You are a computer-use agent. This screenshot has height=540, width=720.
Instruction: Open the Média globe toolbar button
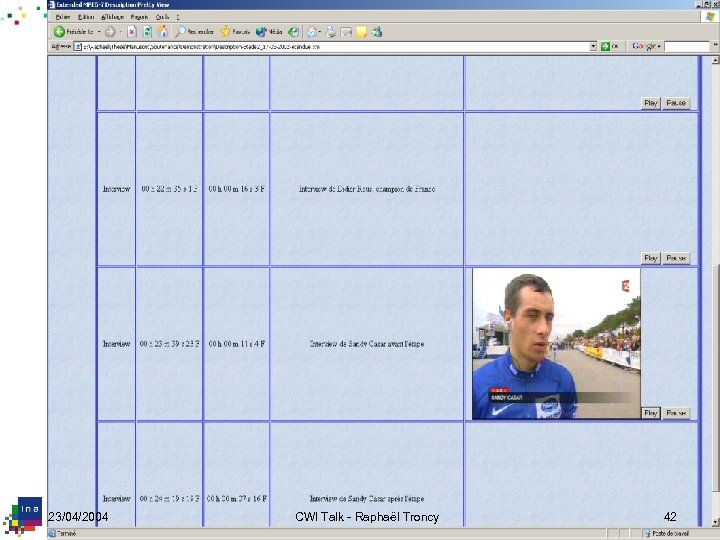click(x=269, y=32)
